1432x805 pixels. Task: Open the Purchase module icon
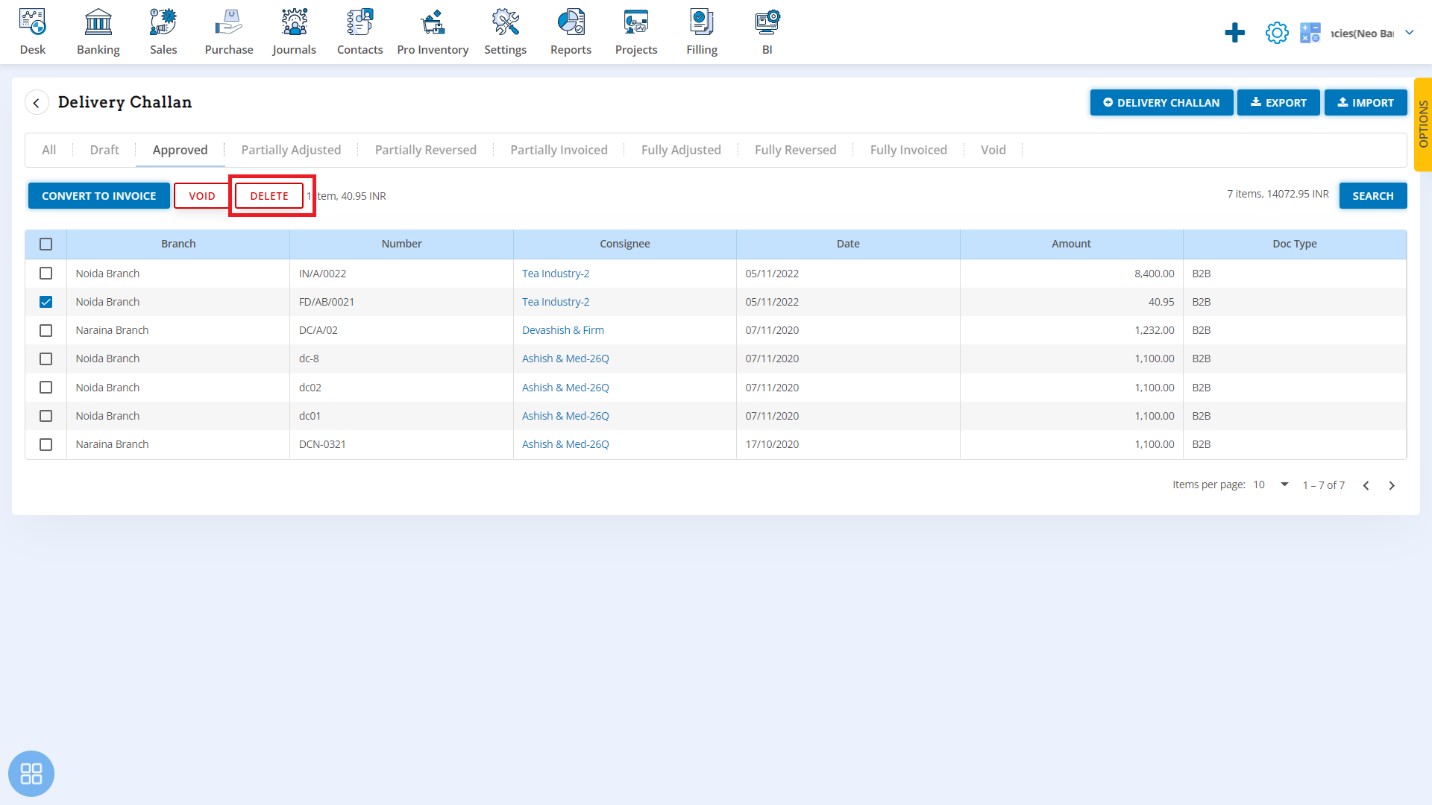click(229, 21)
